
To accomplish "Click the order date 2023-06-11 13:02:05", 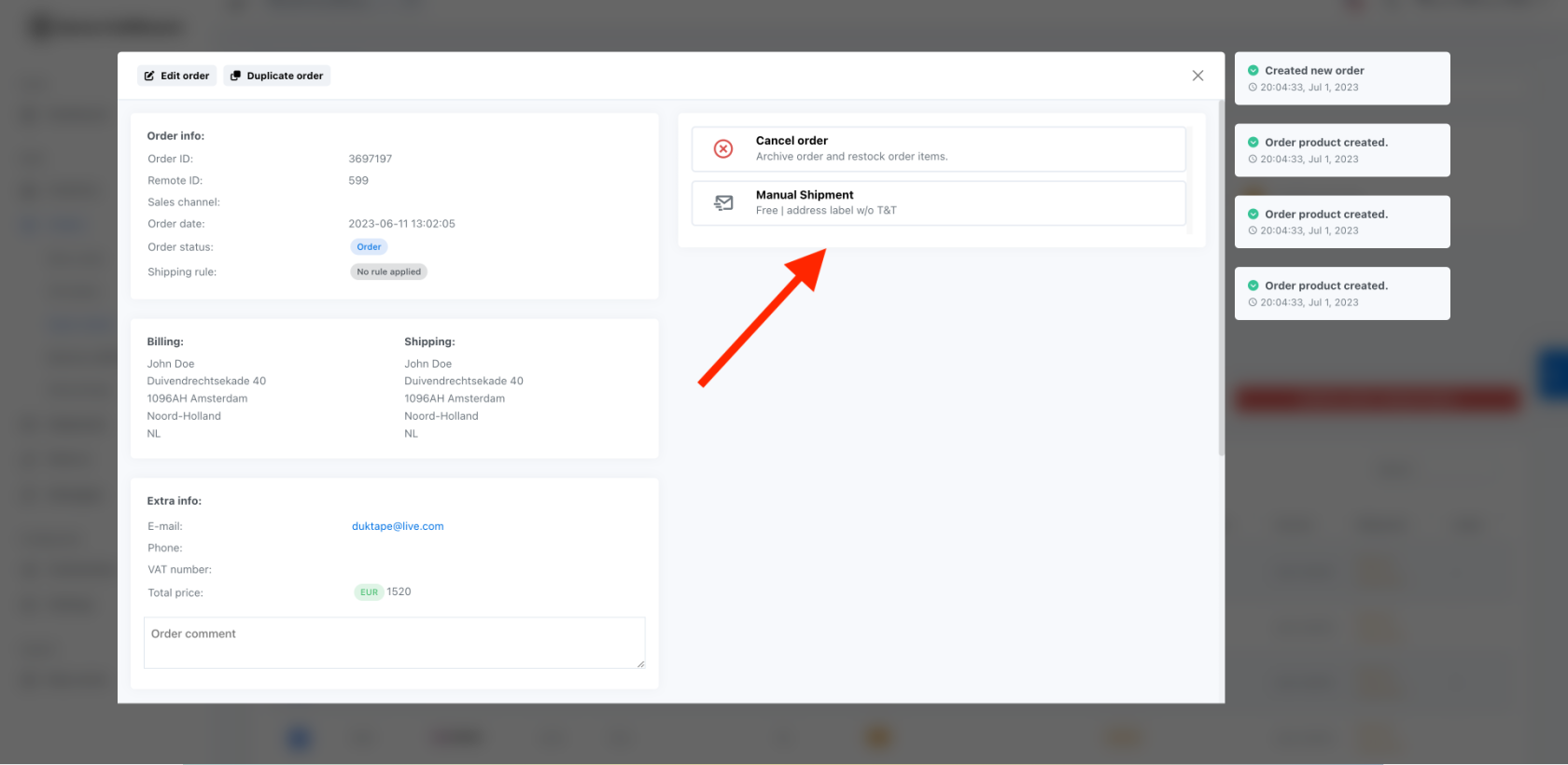I will [x=401, y=224].
